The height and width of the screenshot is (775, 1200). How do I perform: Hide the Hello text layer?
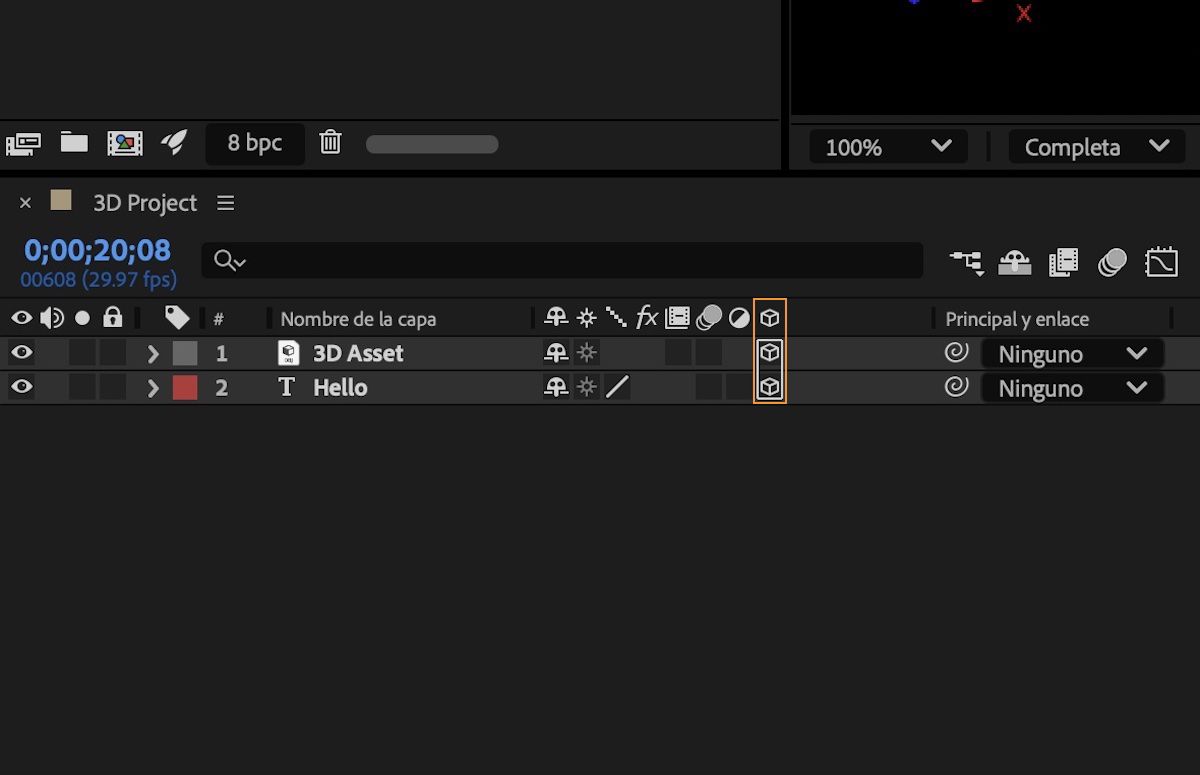[x=21, y=387]
